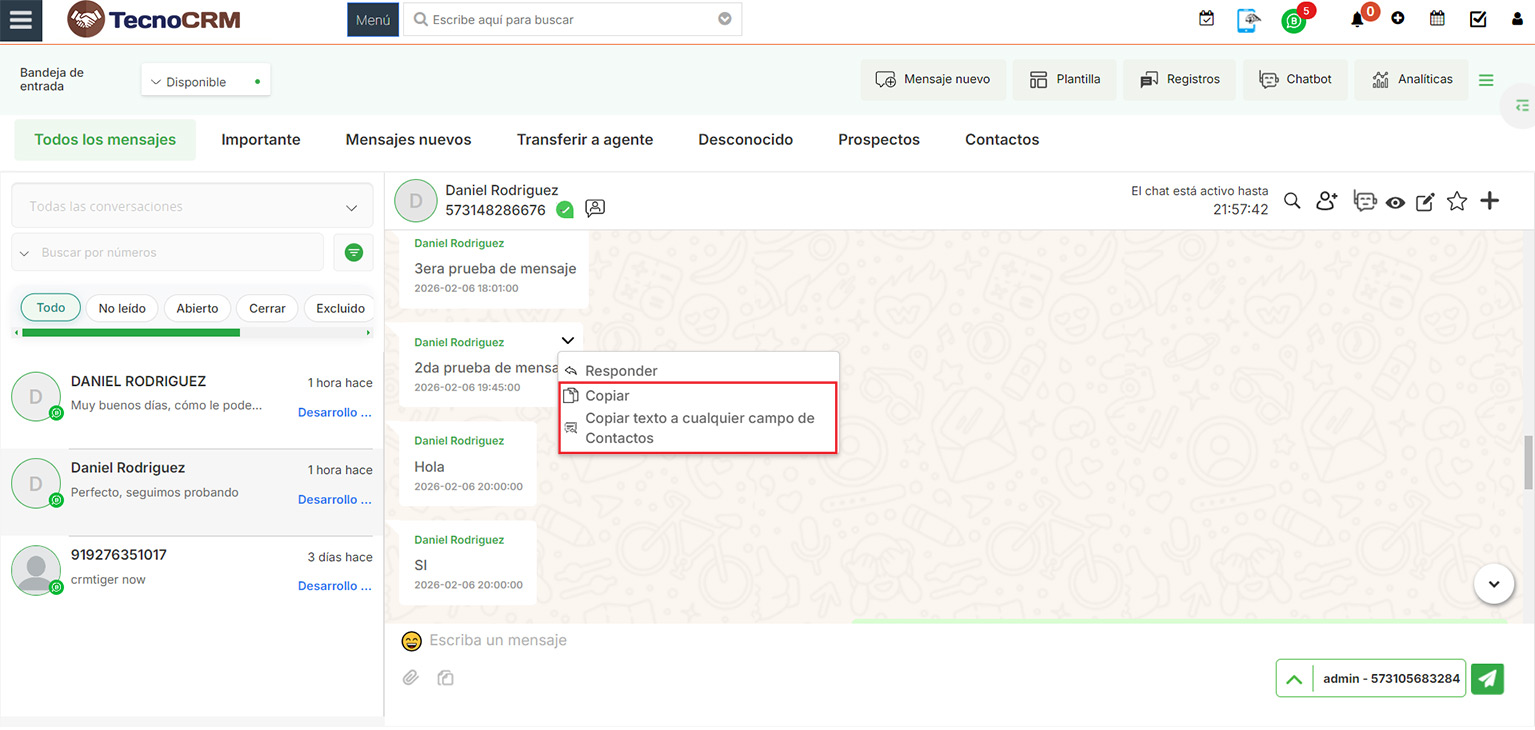Click the 'Mensaje nuevo' button
The image size is (1535, 730).
coord(932,80)
